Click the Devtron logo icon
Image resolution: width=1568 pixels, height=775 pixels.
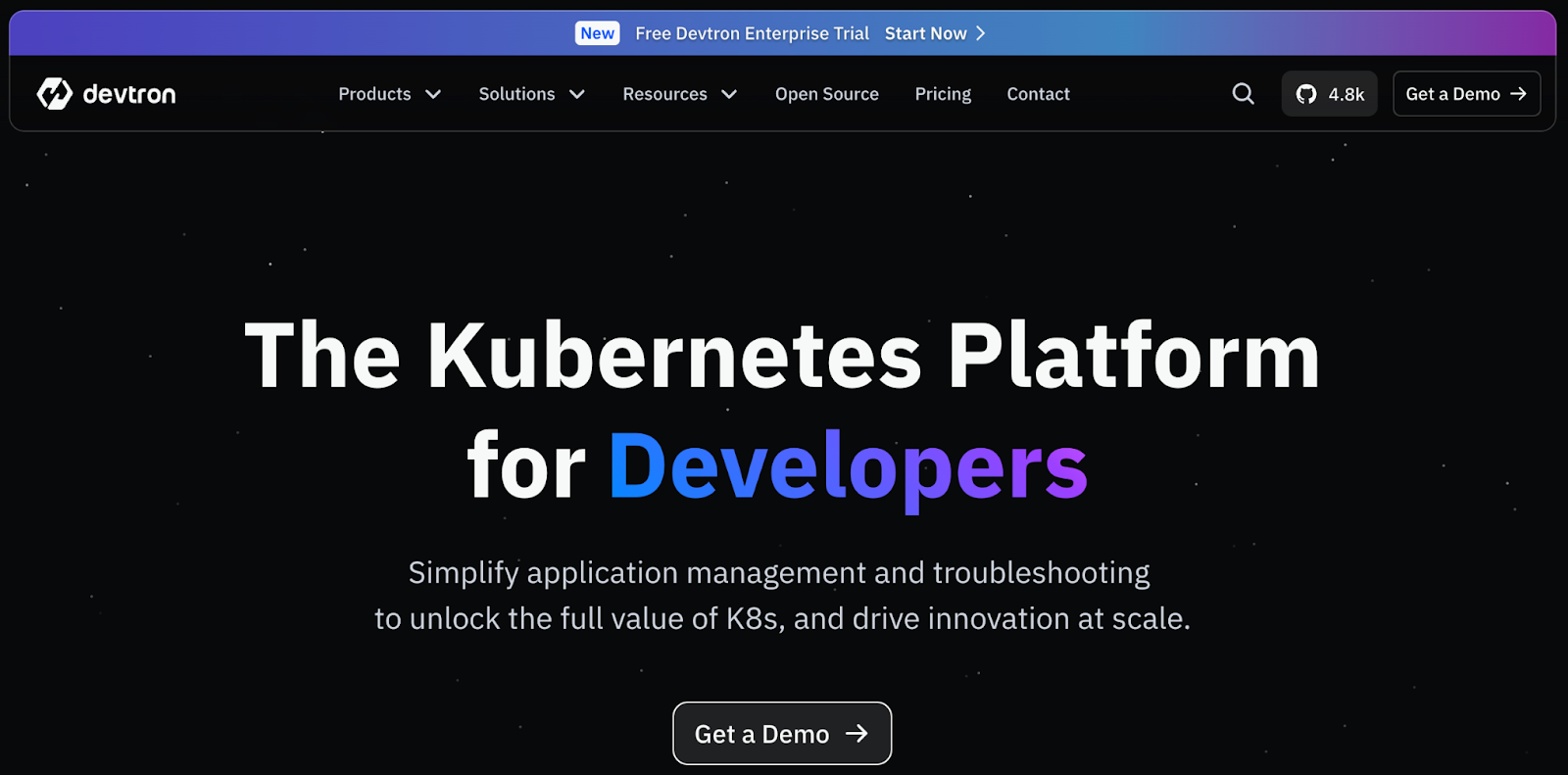tap(55, 93)
